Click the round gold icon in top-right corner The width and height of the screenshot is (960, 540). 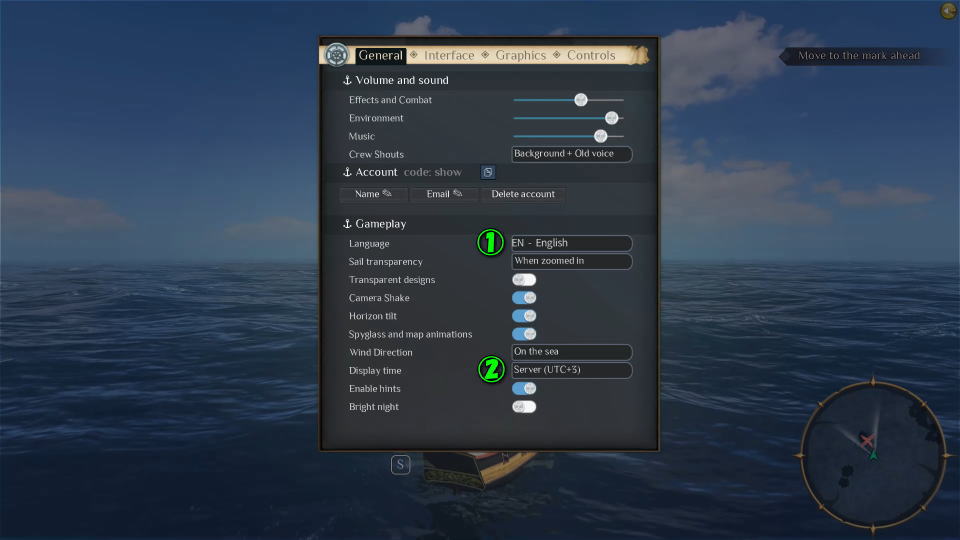[948, 11]
